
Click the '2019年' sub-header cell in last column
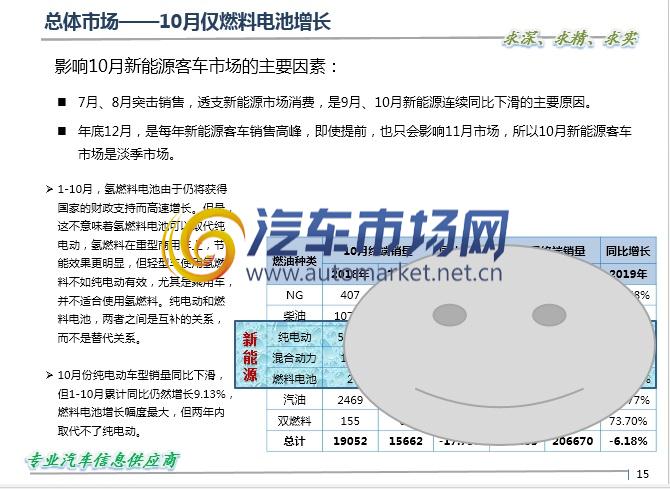pos(628,274)
